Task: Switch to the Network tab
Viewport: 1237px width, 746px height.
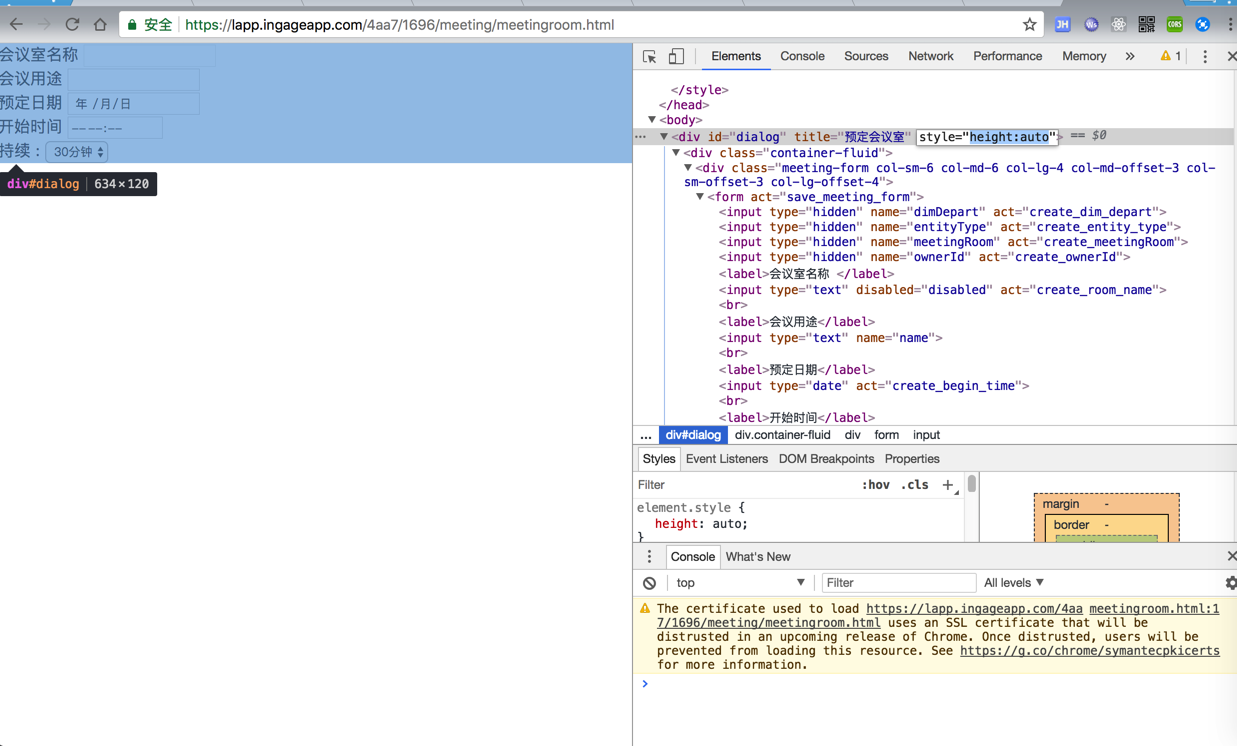Action: click(x=930, y=57)
